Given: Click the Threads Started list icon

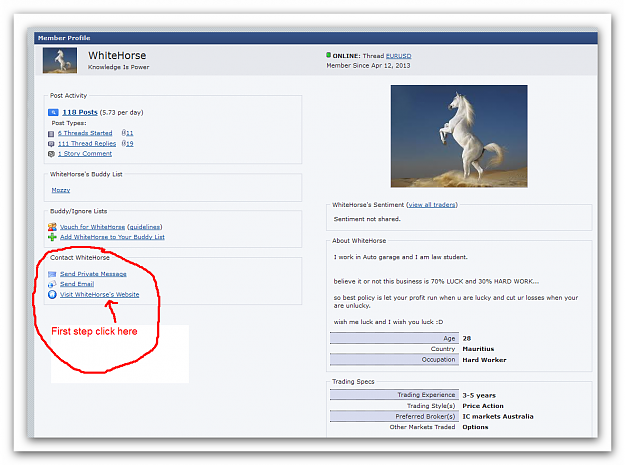Looking at the screenshot, I should pos(51,133).
